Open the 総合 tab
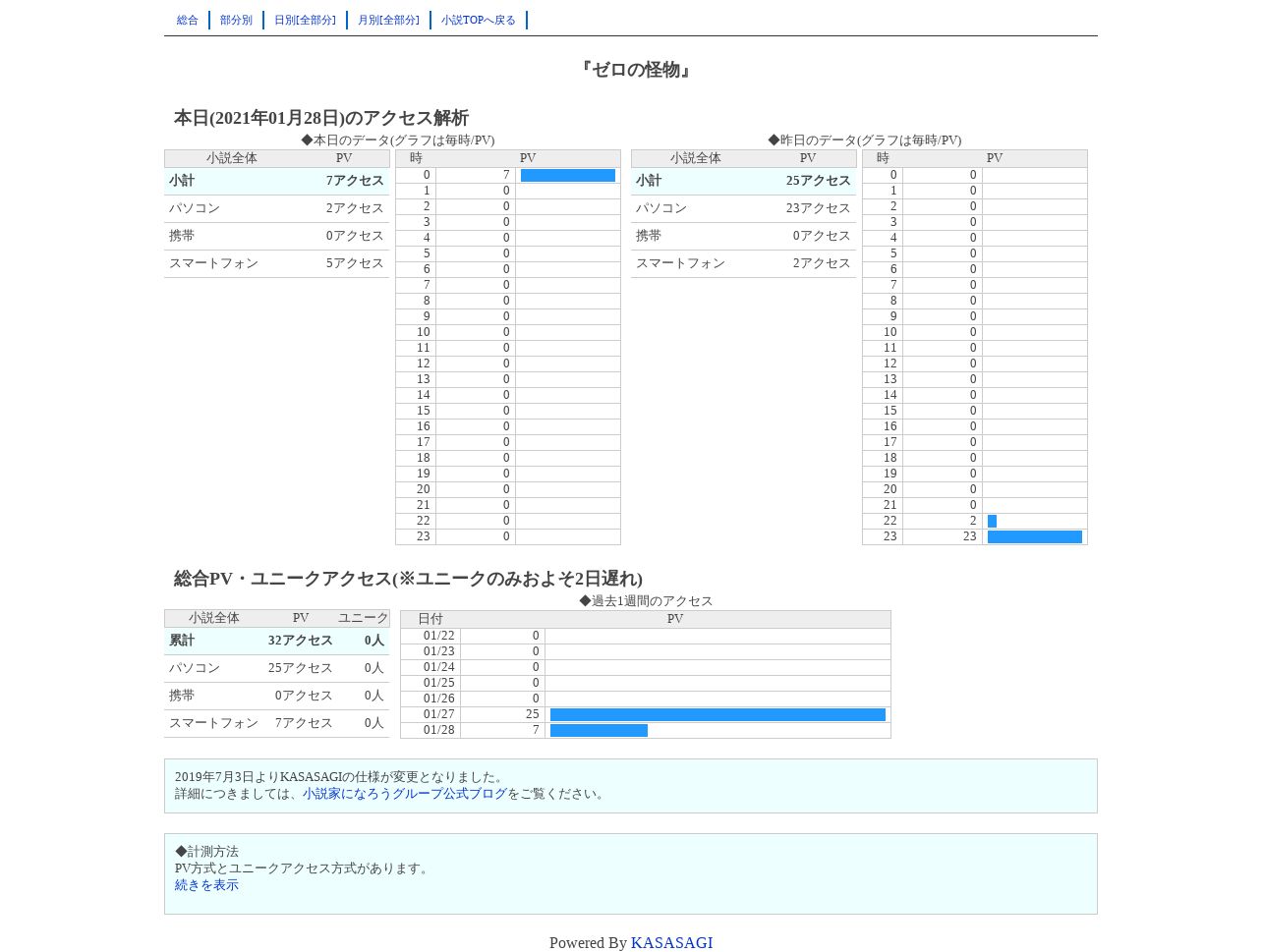The width and height of the screenshot is (1262, 952). point(187,20)
